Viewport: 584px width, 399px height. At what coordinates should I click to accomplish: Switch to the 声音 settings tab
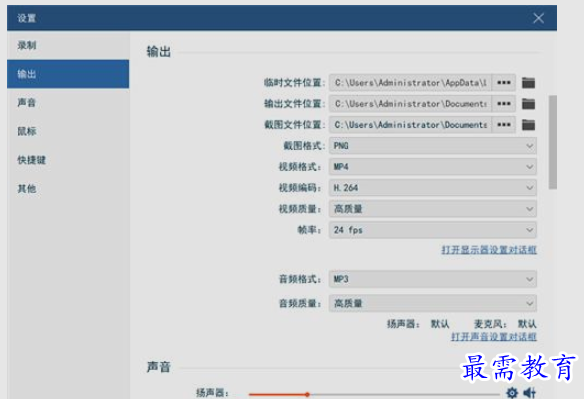[68, 102]
